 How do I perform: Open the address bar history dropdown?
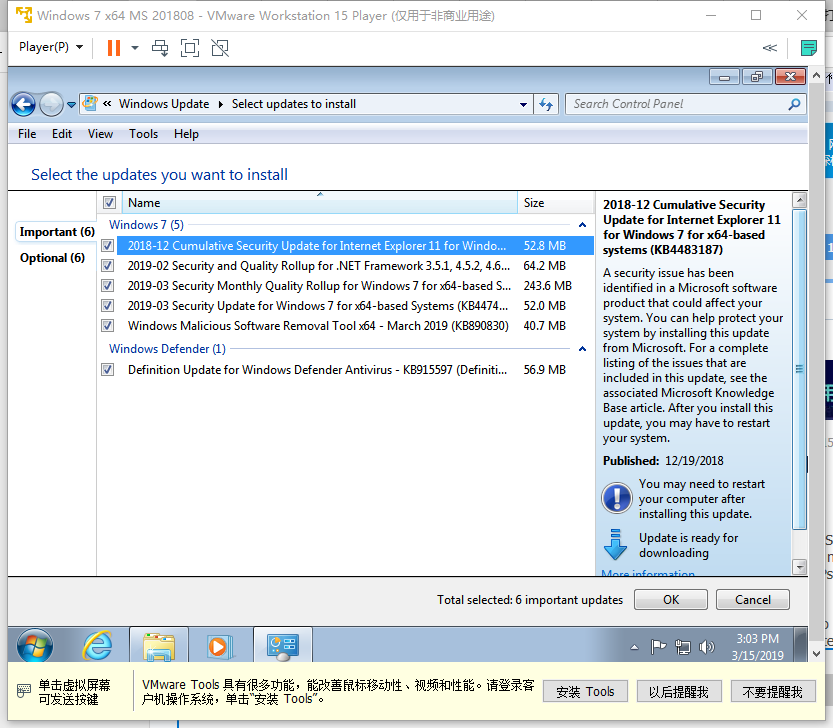523,105
